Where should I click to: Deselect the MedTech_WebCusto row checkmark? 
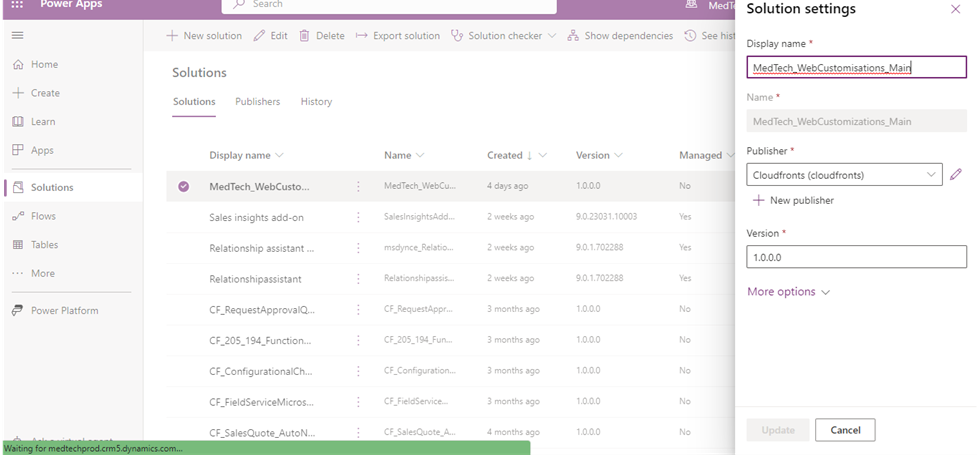click(183, 186)
